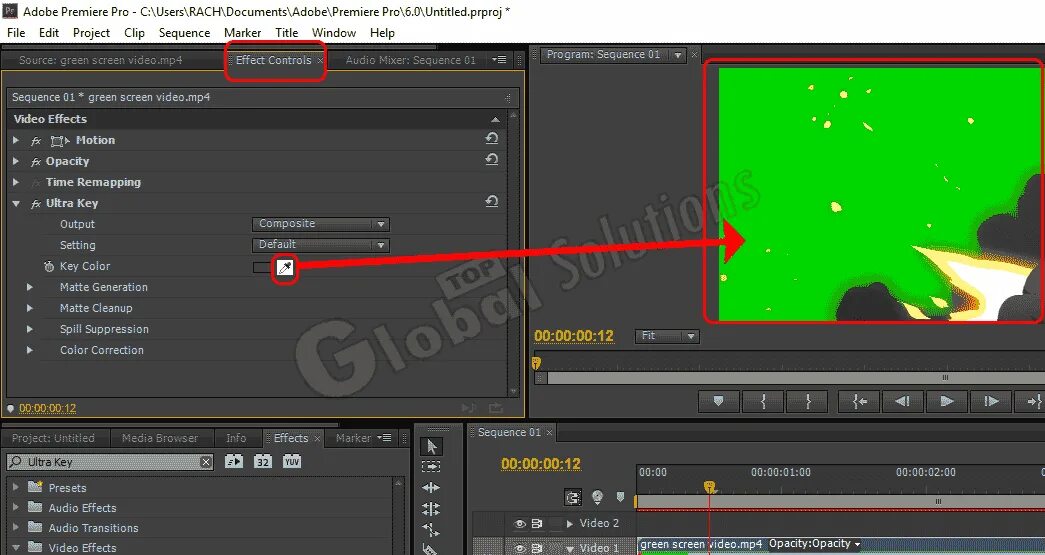Activate the Rolling Edit tool
Viewport: 1045px width, 555px height.
point(431,510)
